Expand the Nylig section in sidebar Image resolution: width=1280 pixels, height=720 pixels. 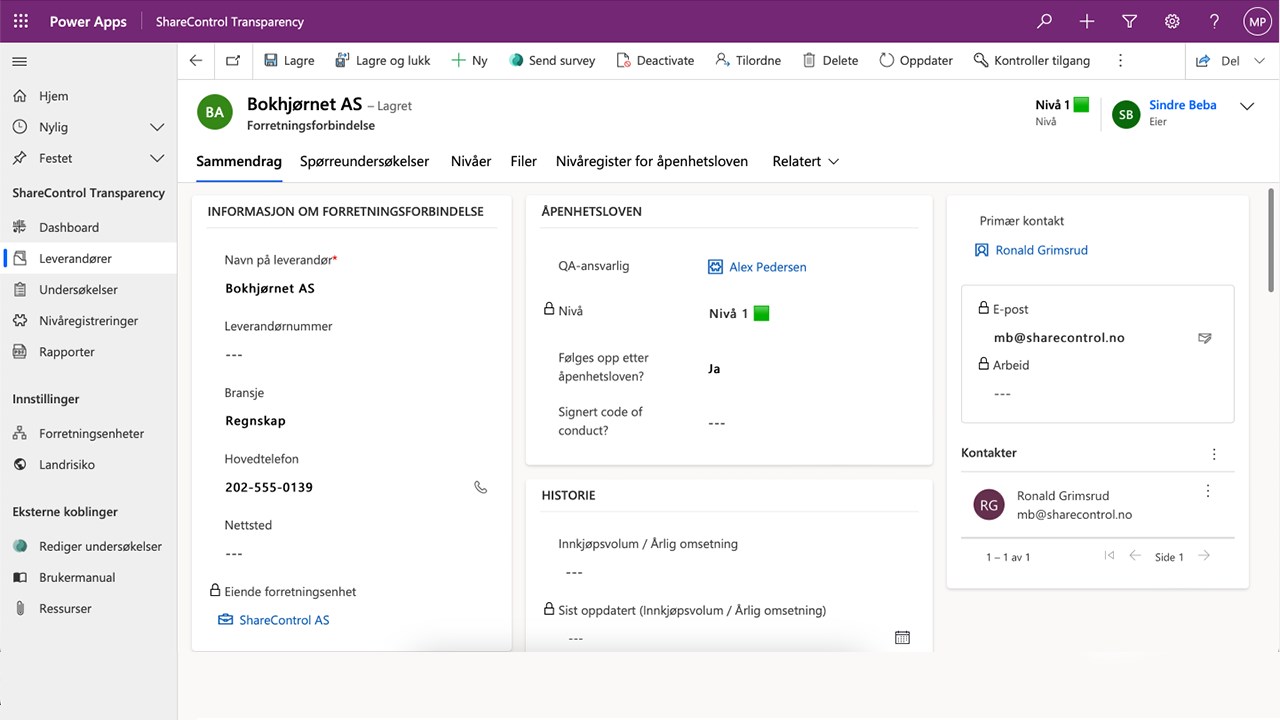(157, 127)
